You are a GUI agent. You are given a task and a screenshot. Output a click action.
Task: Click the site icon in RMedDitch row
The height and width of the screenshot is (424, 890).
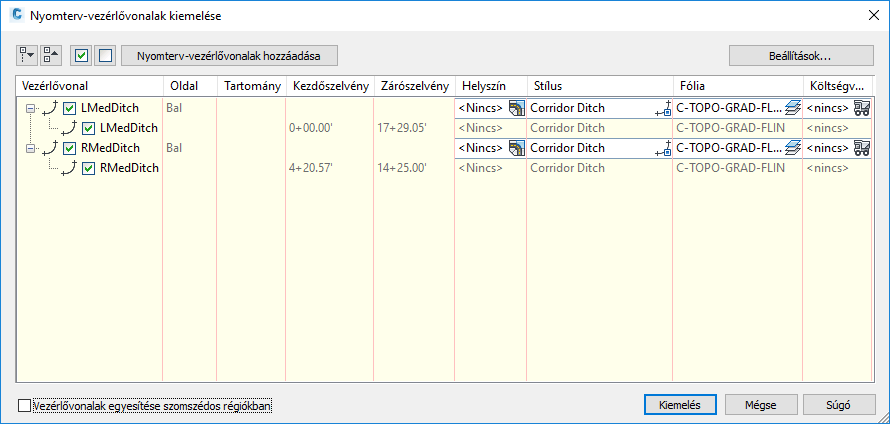516,148
